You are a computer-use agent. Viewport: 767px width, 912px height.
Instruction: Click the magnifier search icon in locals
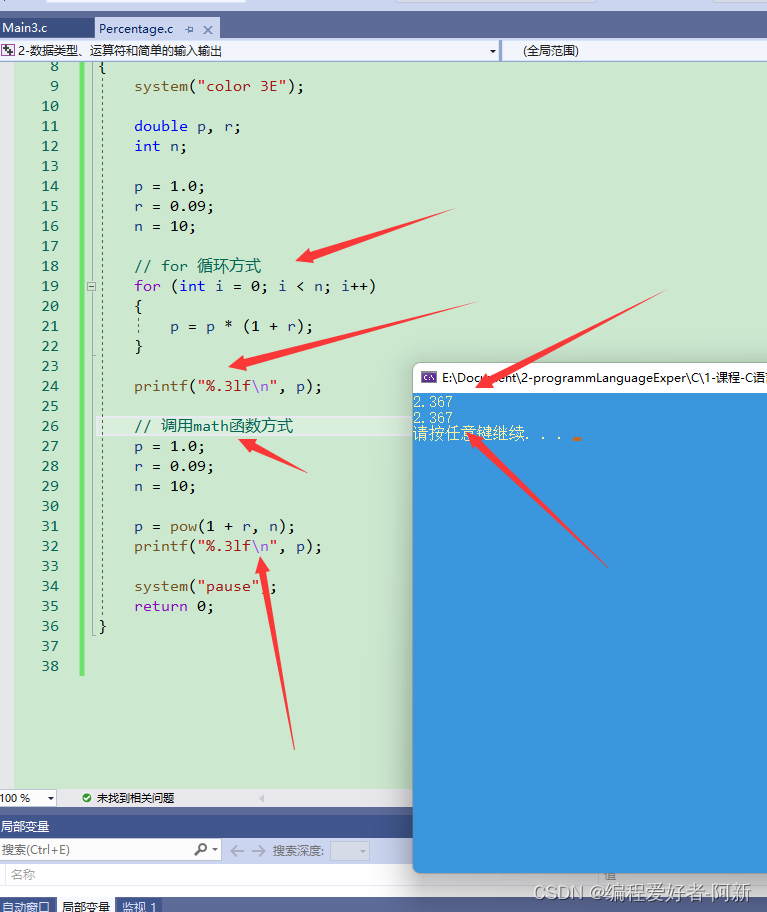(x=201, y=850)
